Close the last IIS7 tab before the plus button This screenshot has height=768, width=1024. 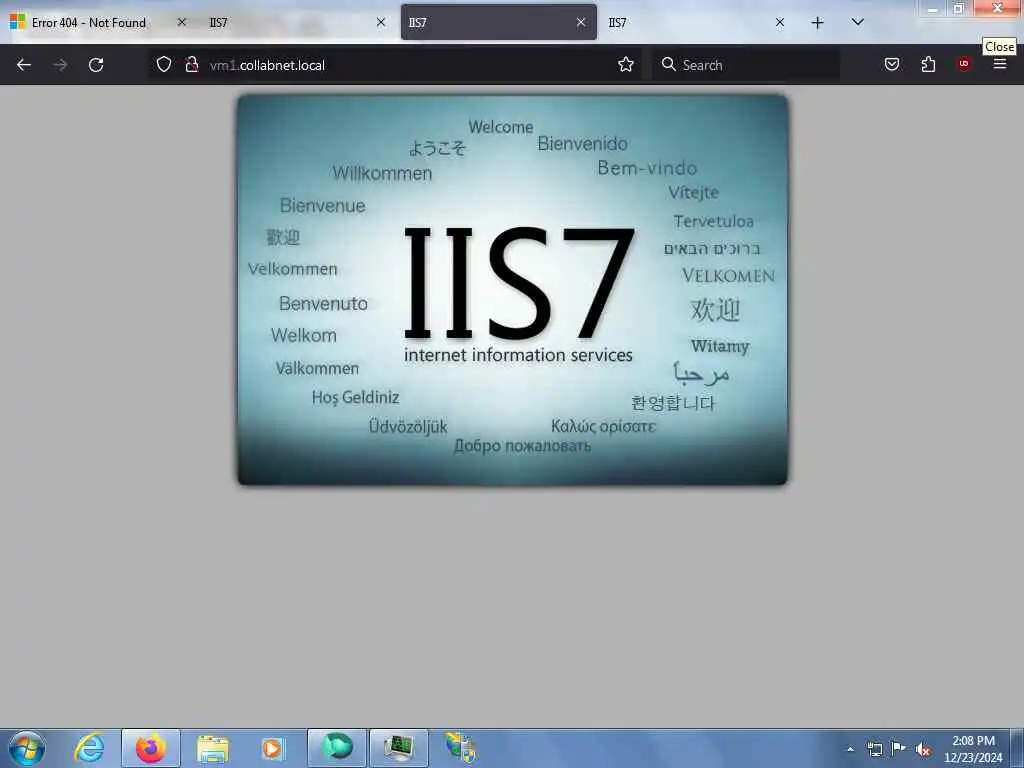coord(780,22)
